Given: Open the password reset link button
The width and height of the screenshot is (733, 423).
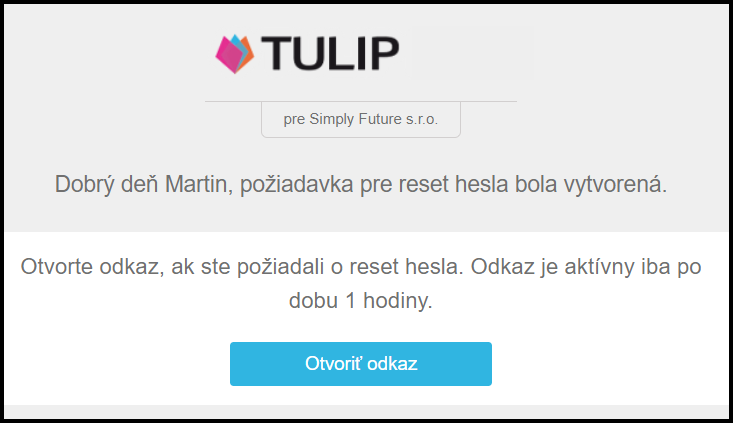Looking at the screenshot, I should coord(360,363).
